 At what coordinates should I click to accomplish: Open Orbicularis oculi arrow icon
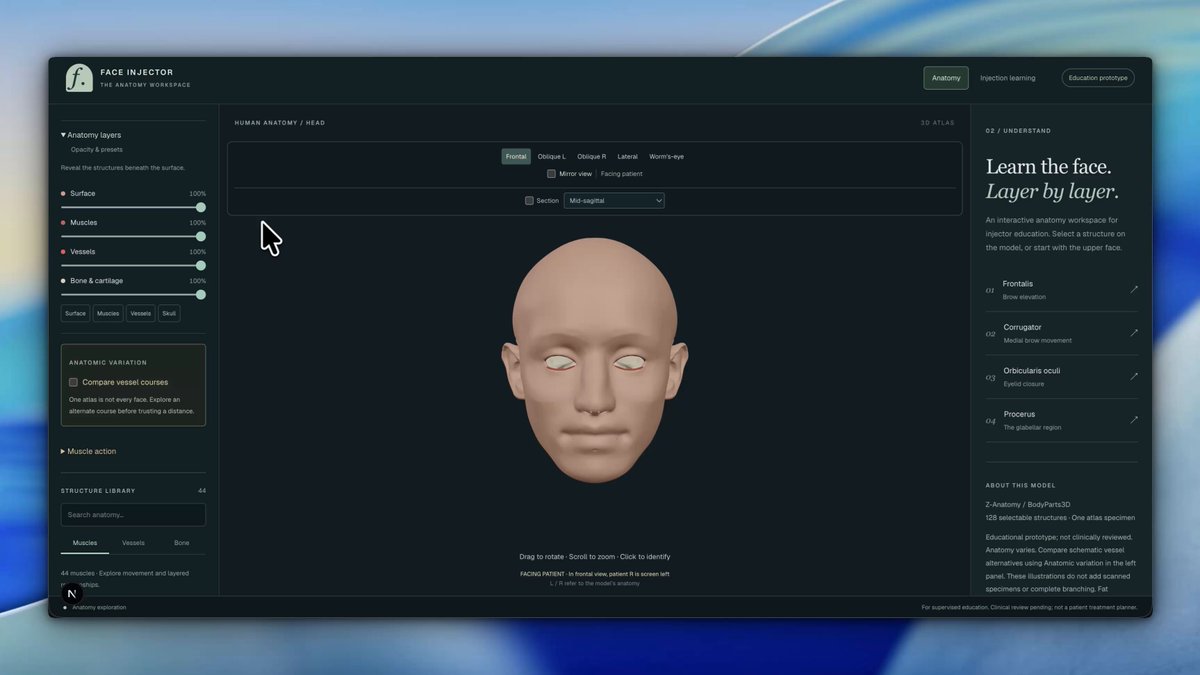pyautogui.click(x=1134, y=376)
